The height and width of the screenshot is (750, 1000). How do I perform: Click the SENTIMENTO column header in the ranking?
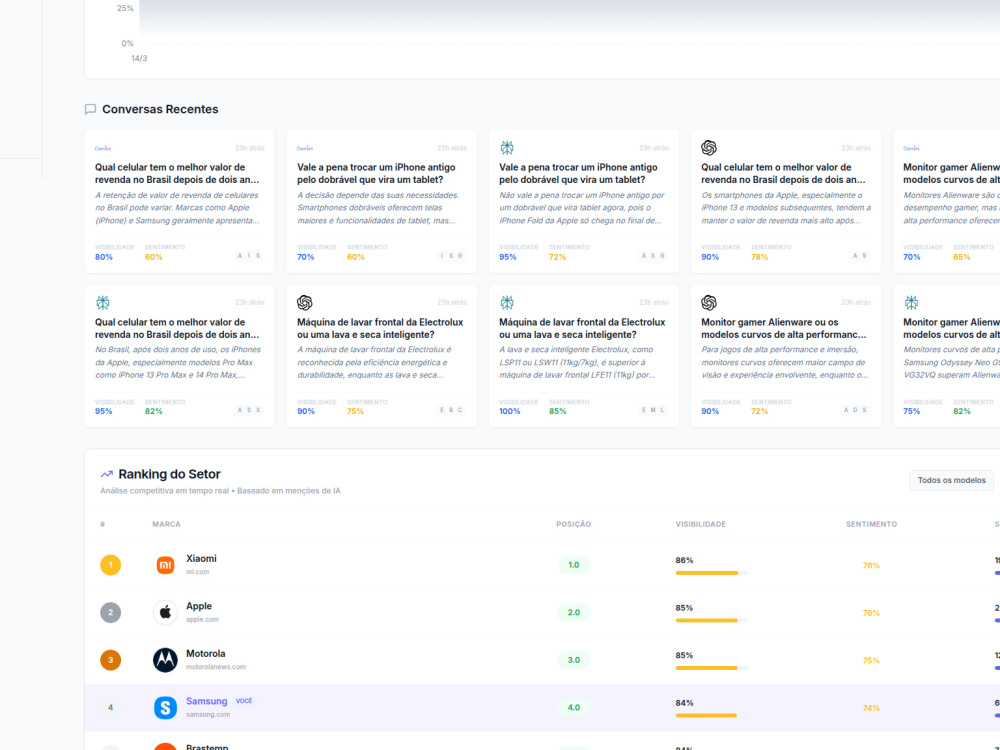pos(871,524)
